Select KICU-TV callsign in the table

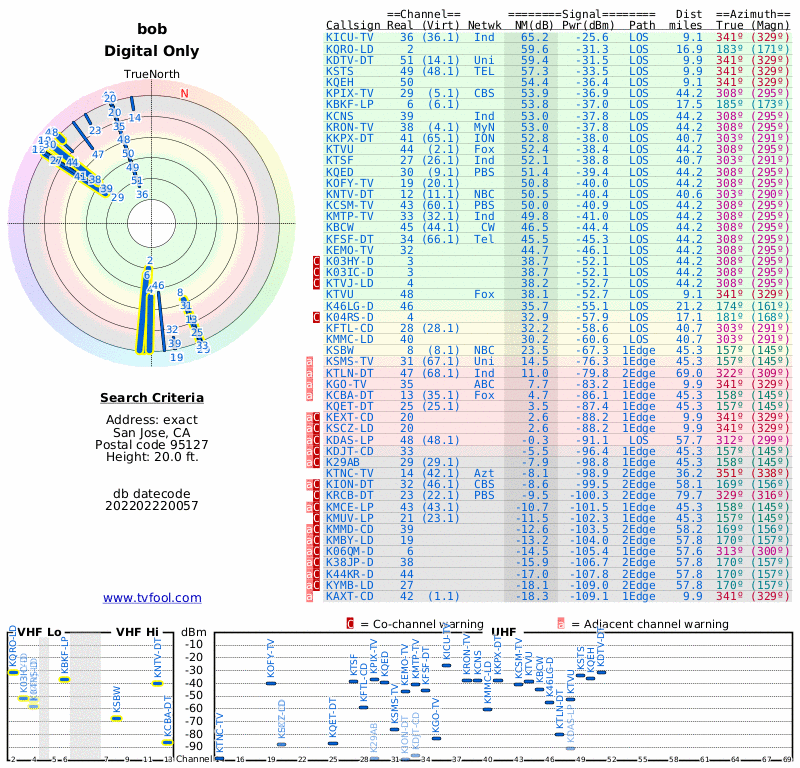click(x=349, y=37)
